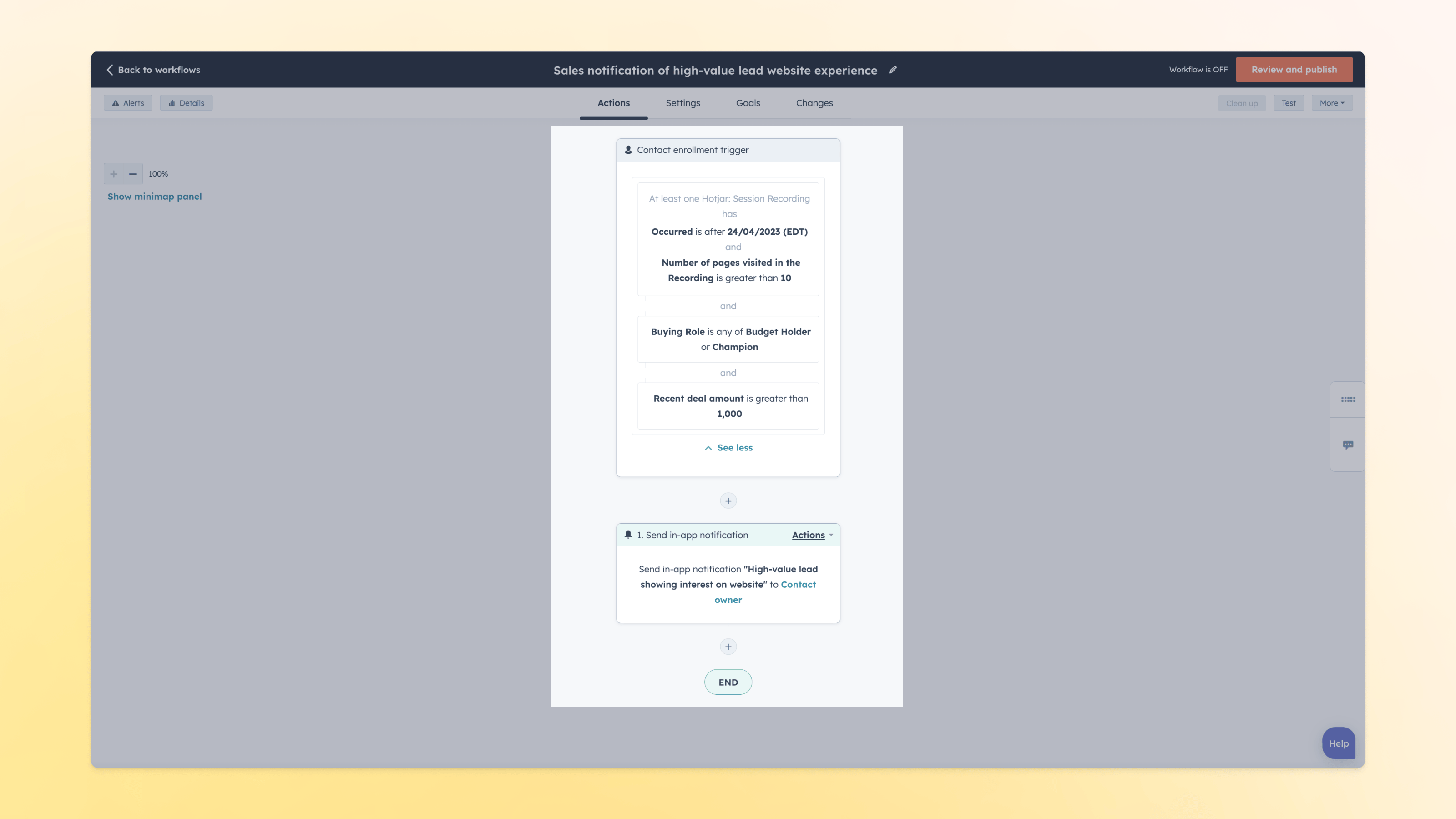The height and width of the screenshot is (819, 1456).
Task: Expand the More menu in top toolbar
Action: (1332, 103)
